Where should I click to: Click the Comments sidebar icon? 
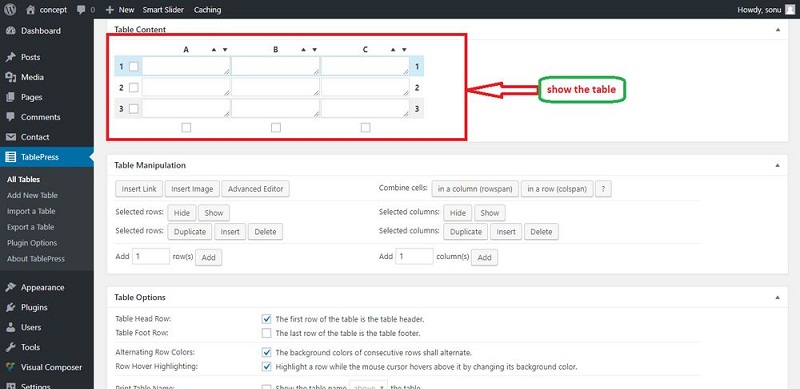pyautogui.click(x=10, y=117)
